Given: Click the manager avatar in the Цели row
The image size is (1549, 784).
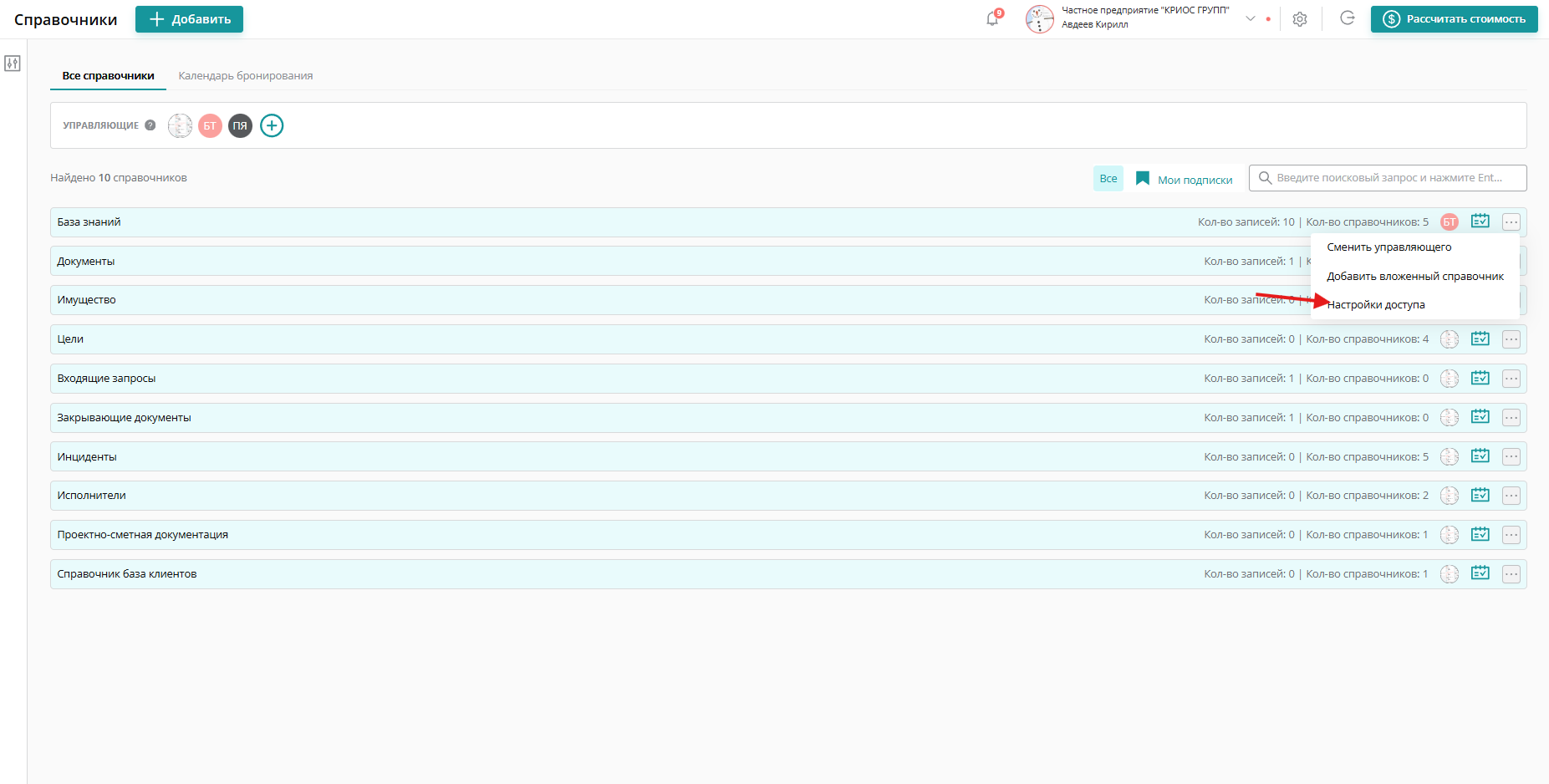Looking at the screenshot, I should (1450, 339).
